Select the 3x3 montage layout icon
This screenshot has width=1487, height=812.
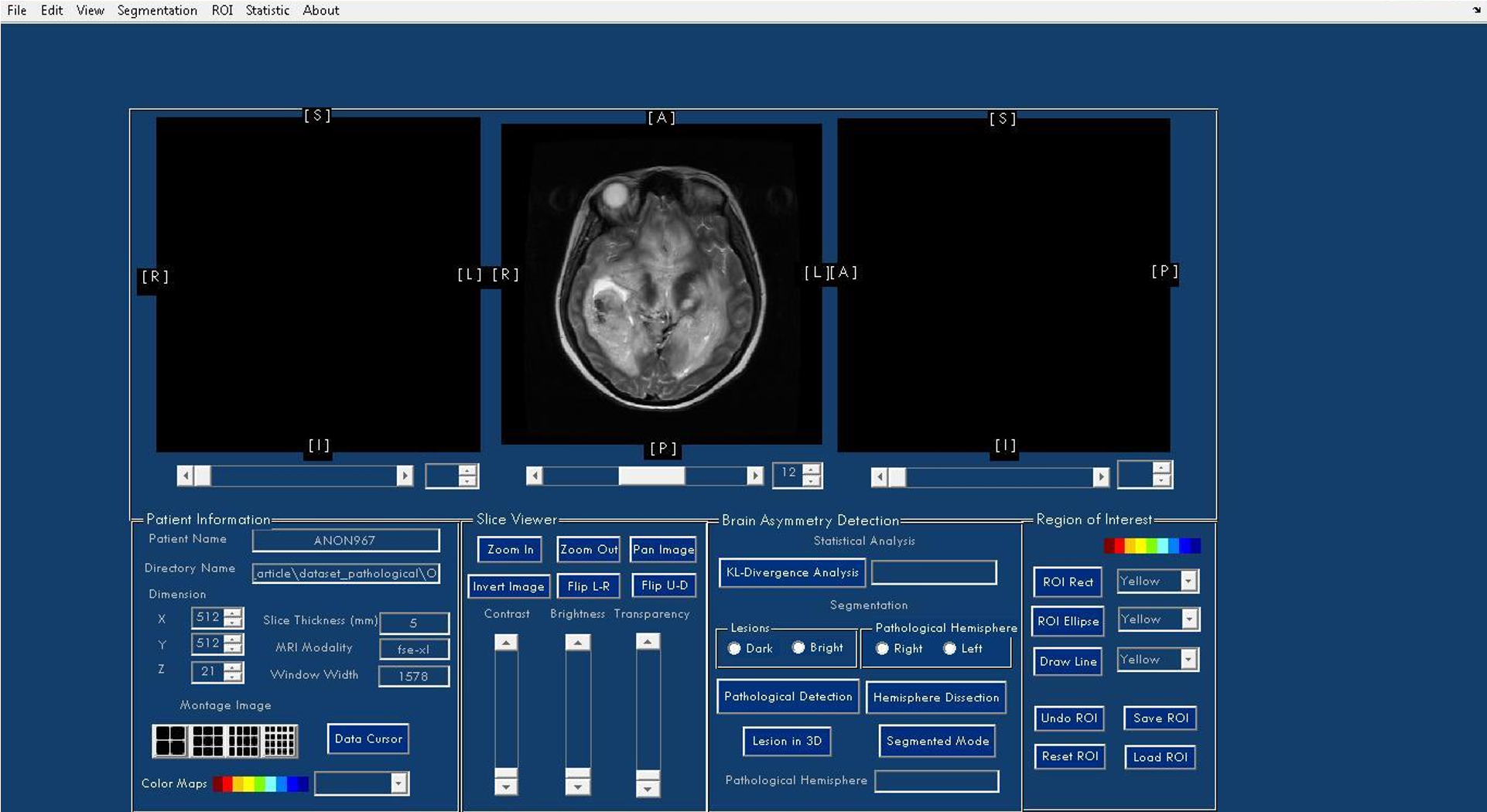(207, 741)
